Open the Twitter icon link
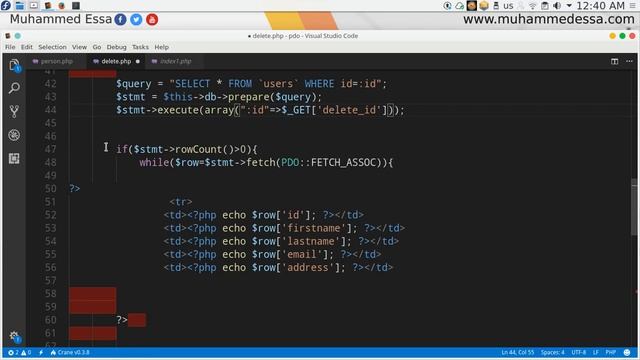This screenshot has width=640, height=360. (136, 19)
